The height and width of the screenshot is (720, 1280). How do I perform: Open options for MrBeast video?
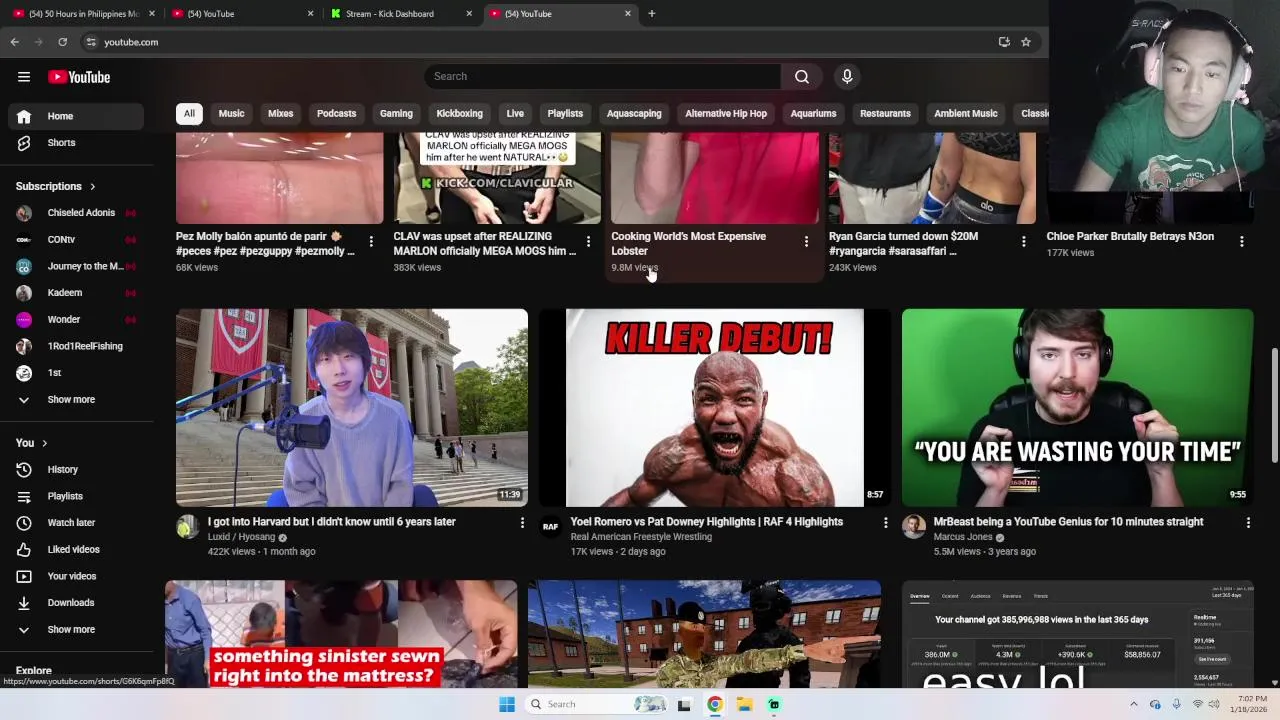1247,522
